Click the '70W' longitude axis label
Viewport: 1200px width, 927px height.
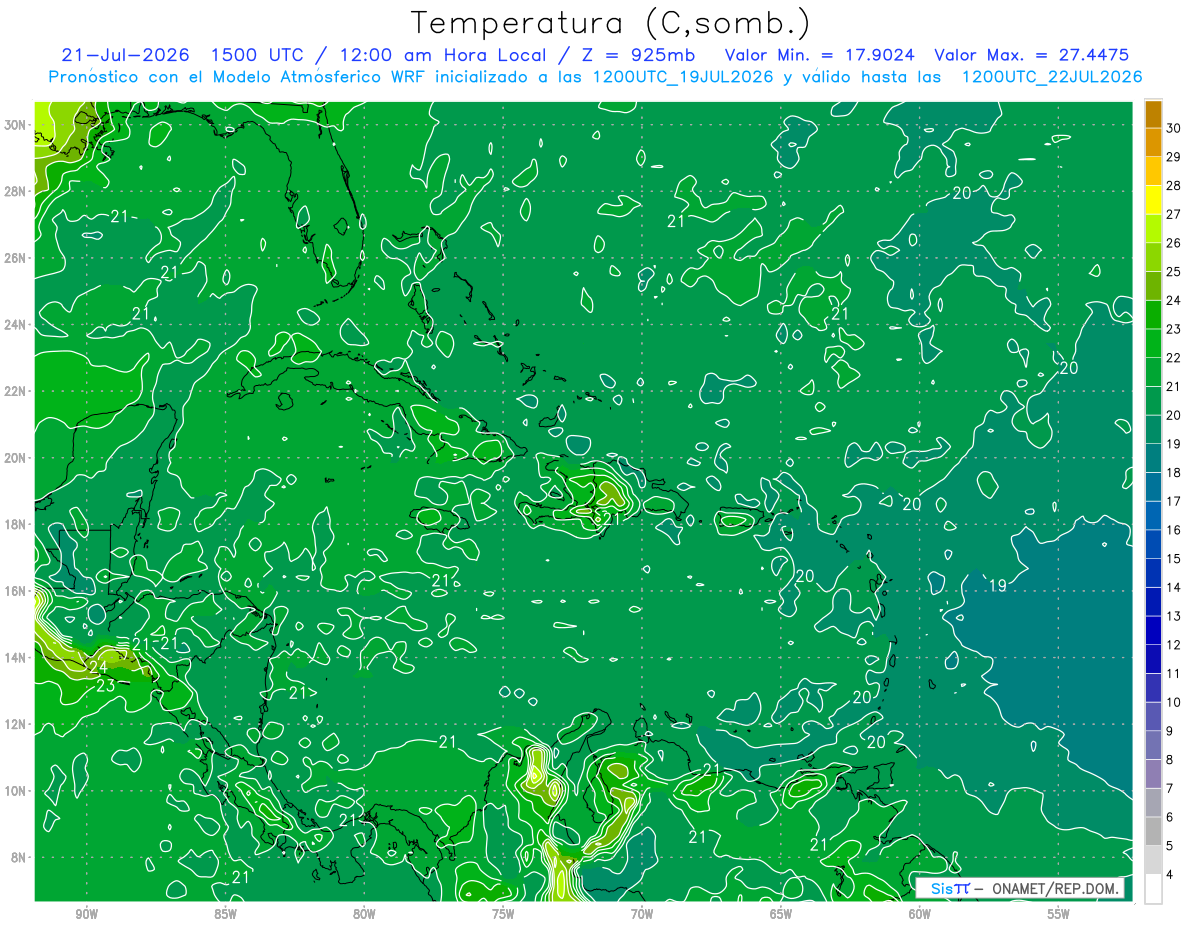click(642, 914)
